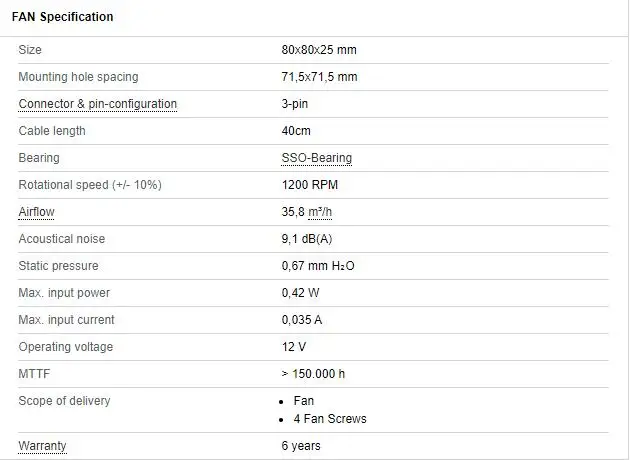The image size is (630, 460).
Task: Click the Connector & pin-configuration glossary link
Action: (x=97, y=104)
